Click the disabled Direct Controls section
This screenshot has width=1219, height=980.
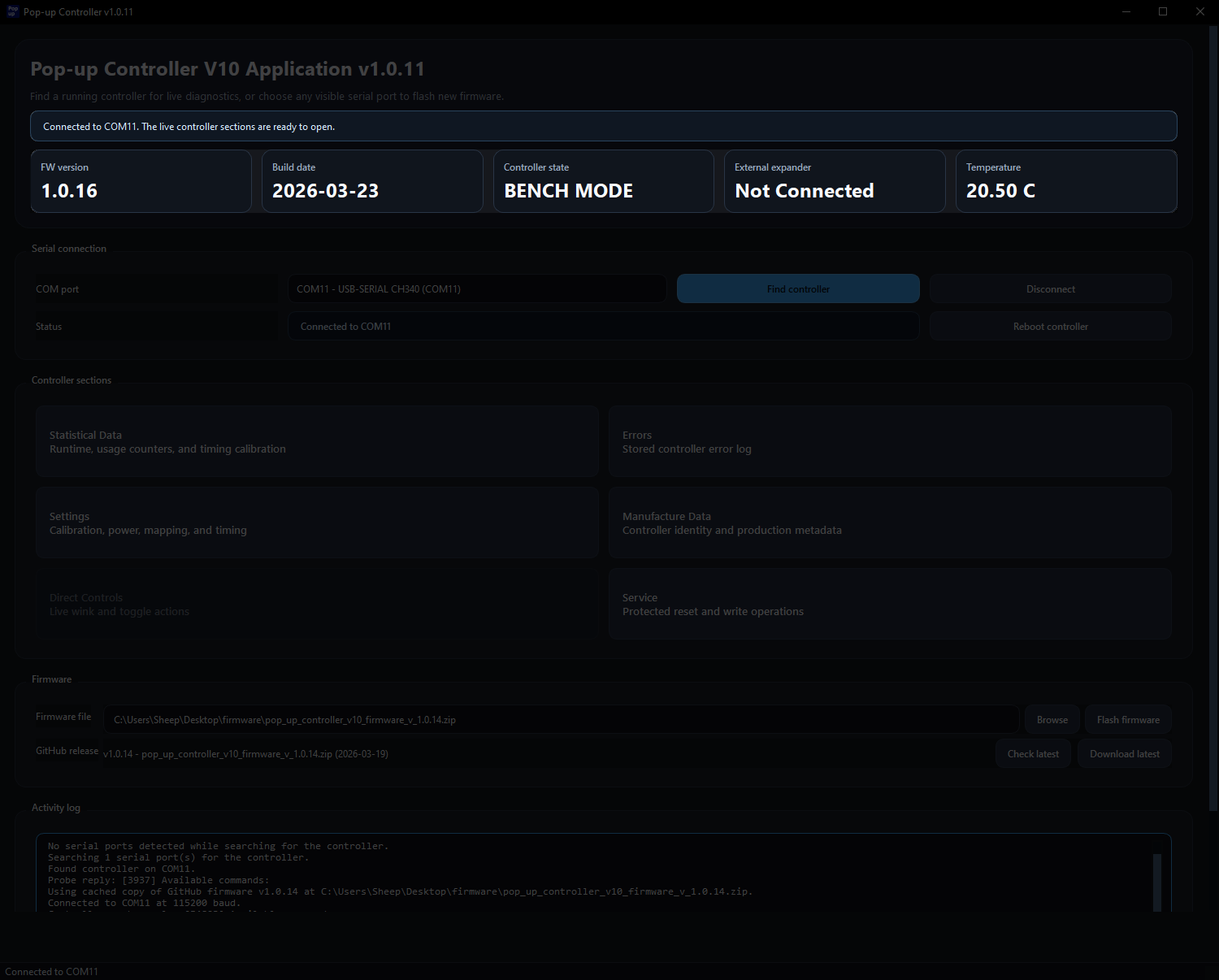click(316, 604)
